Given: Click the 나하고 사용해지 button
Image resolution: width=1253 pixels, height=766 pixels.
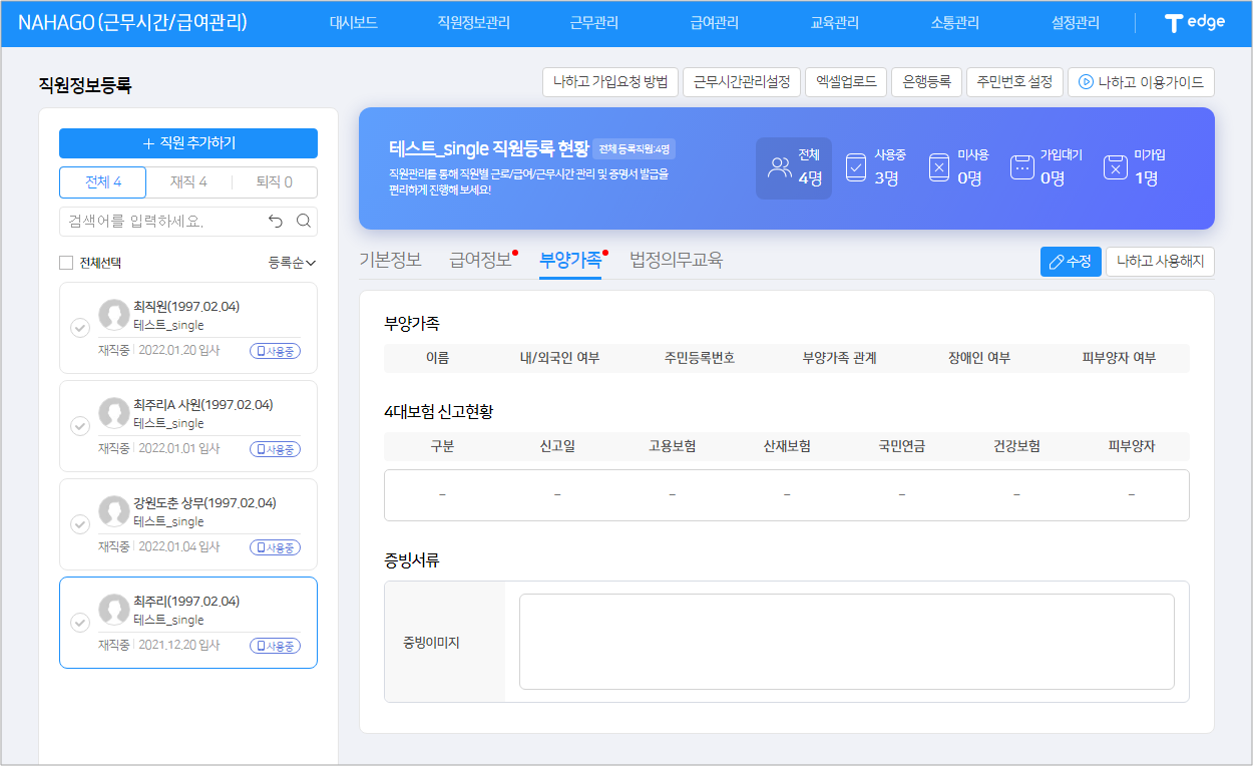Looking at the screenshot, I should (1160, 262).
